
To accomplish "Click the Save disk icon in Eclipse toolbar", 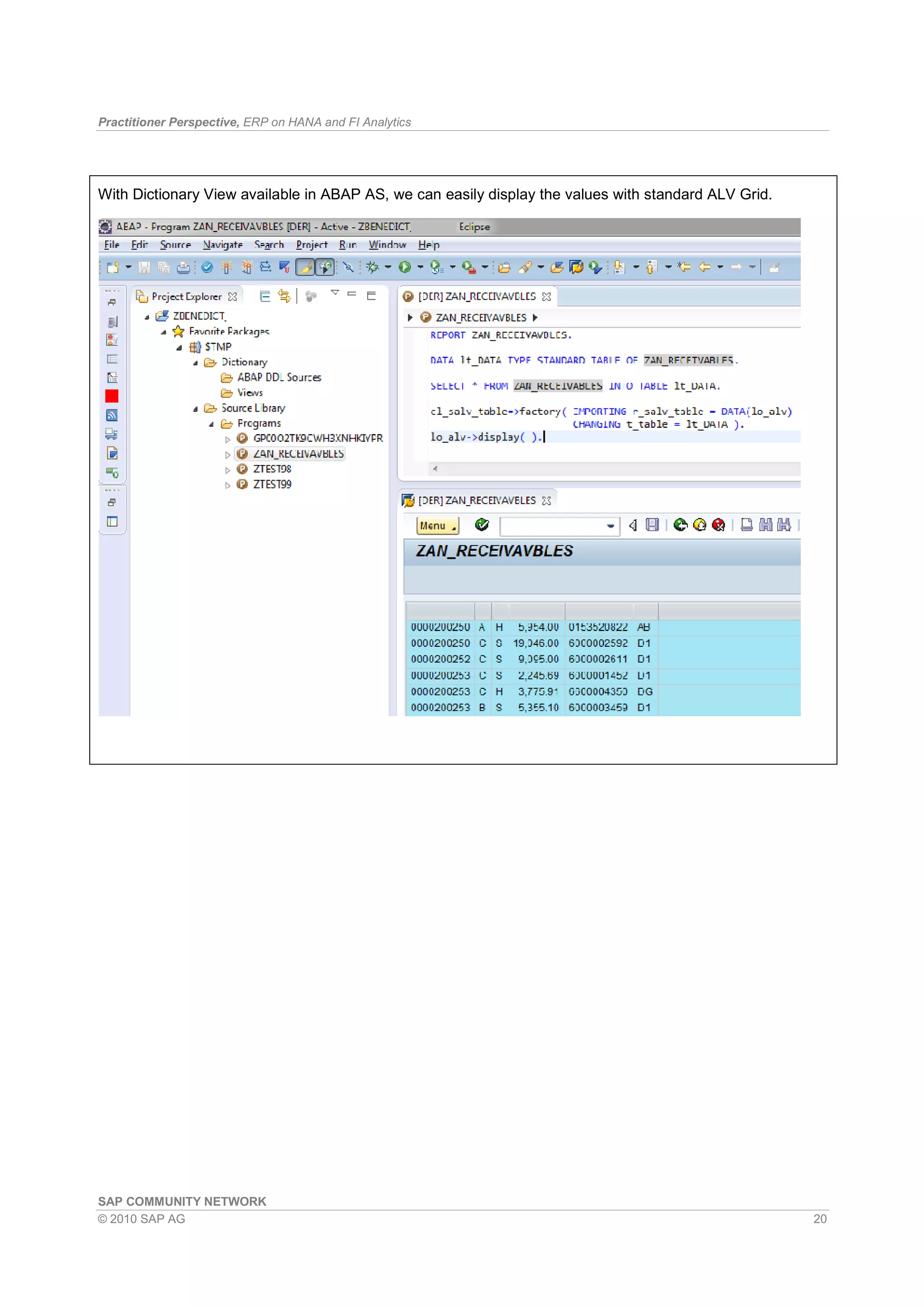I will 145,267.
